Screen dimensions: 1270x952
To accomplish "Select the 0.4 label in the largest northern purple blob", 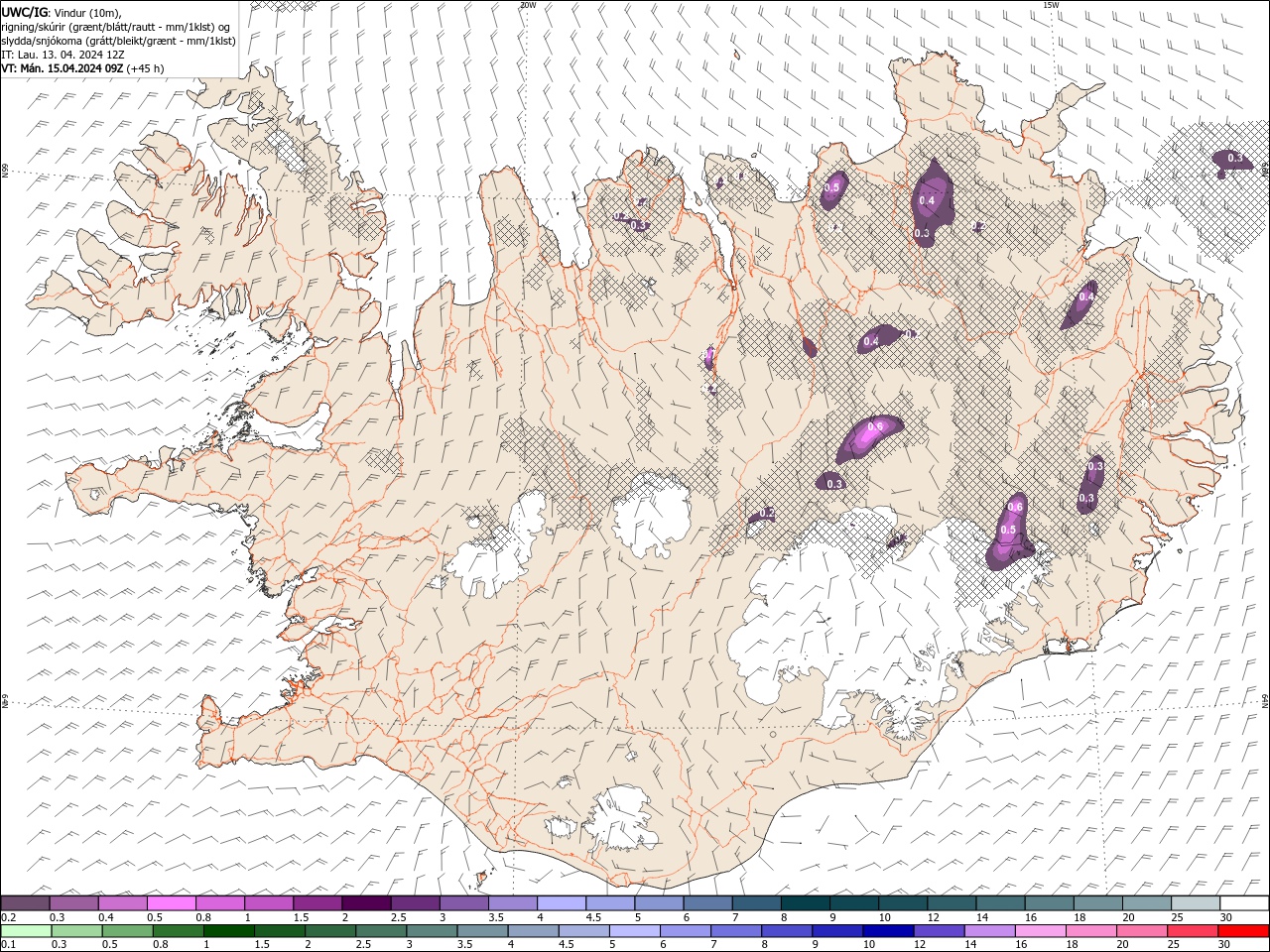I will (x=927, y=200).
